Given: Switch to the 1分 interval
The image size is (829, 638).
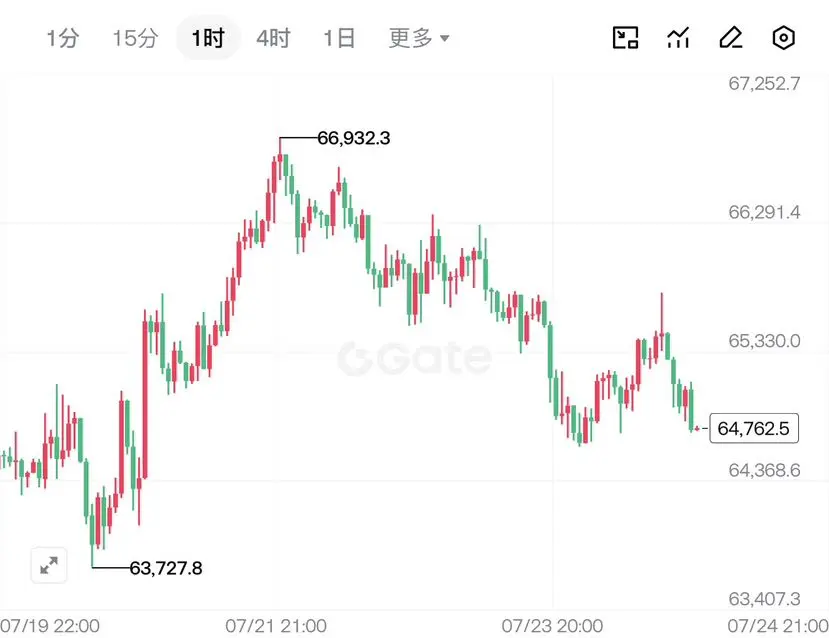Looking at the screenshot, I should [63, 38].
